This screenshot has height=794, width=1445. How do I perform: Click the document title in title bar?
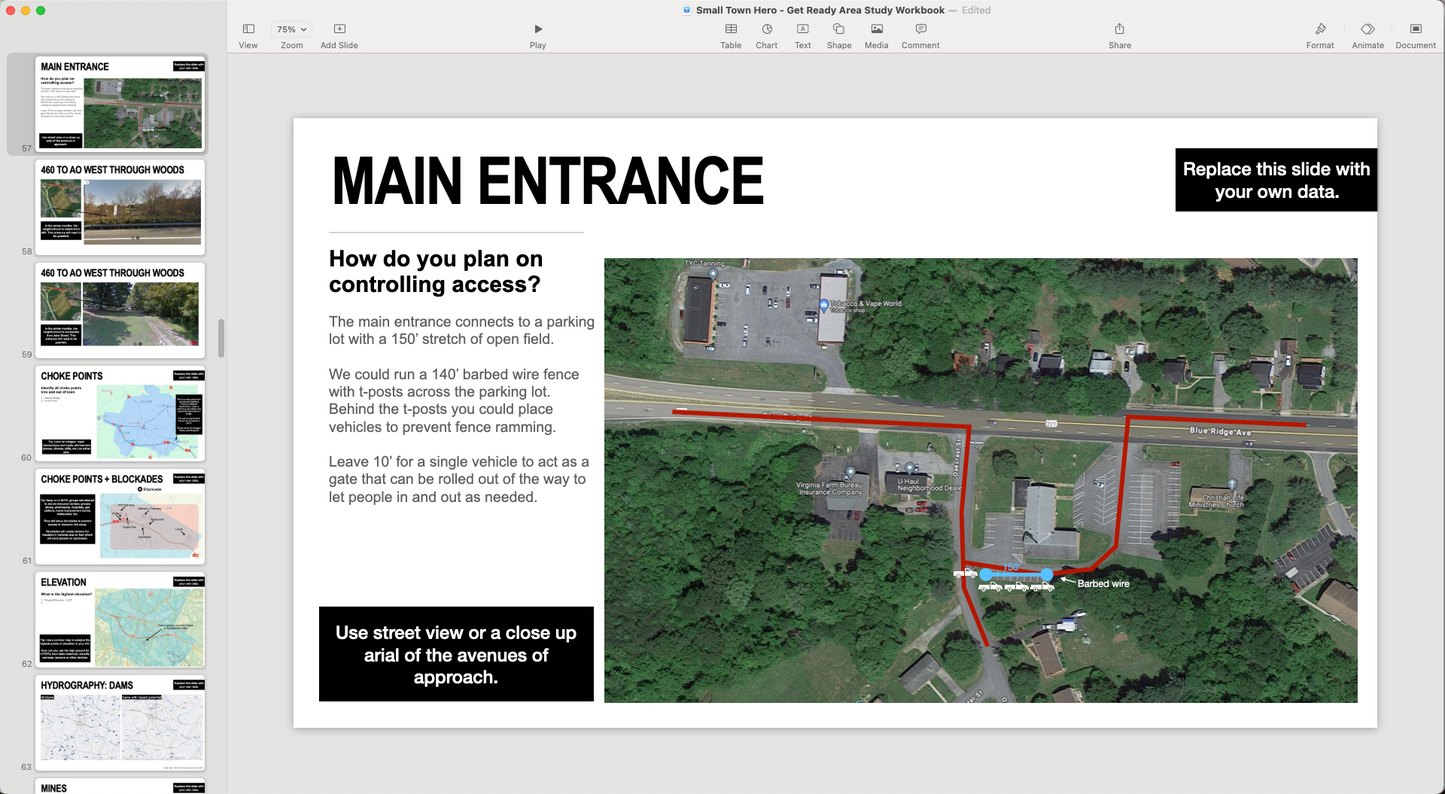[x=820, y=10]
